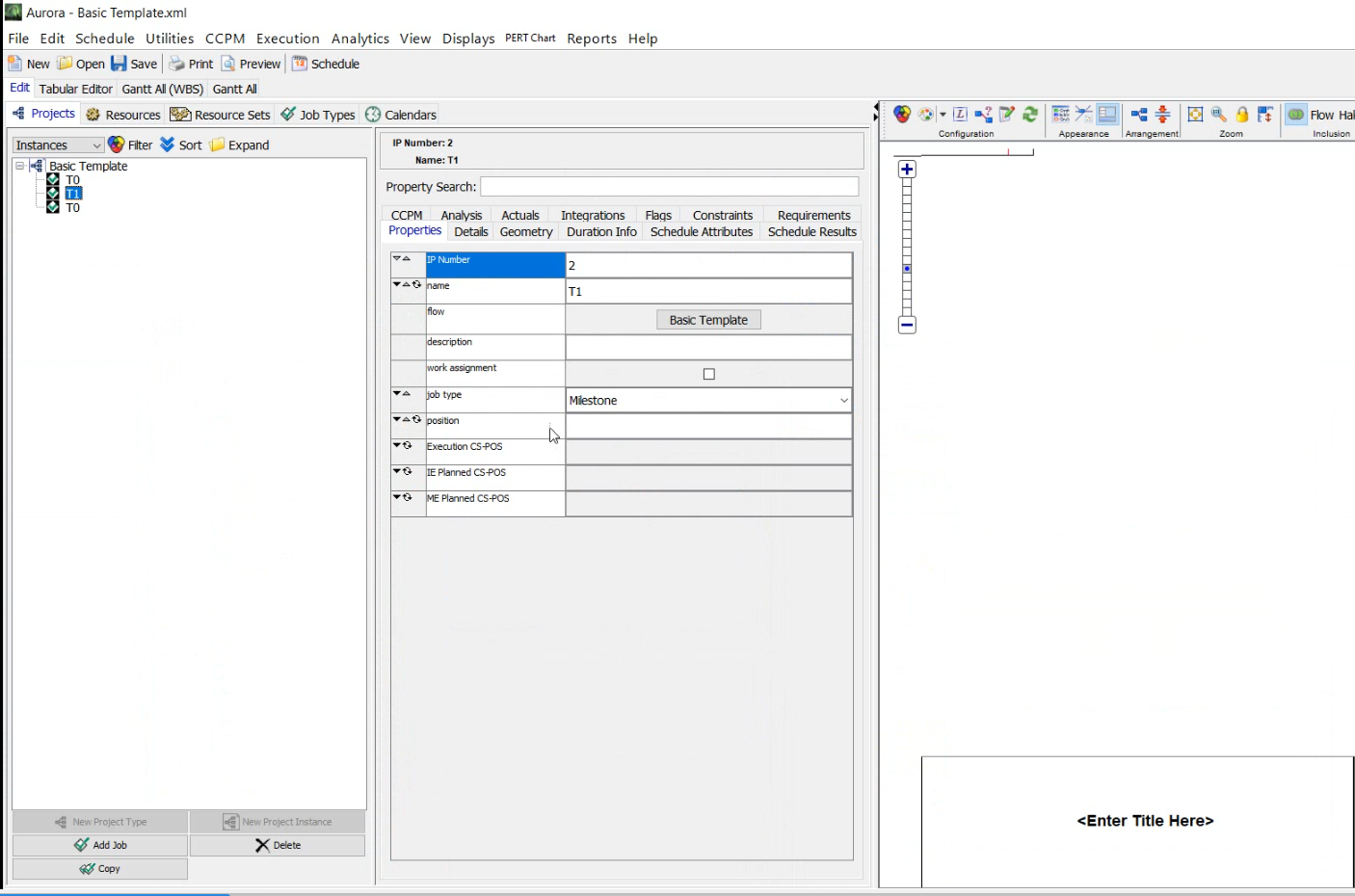Toggle the green Flow inclusion button

(1296, 115)
